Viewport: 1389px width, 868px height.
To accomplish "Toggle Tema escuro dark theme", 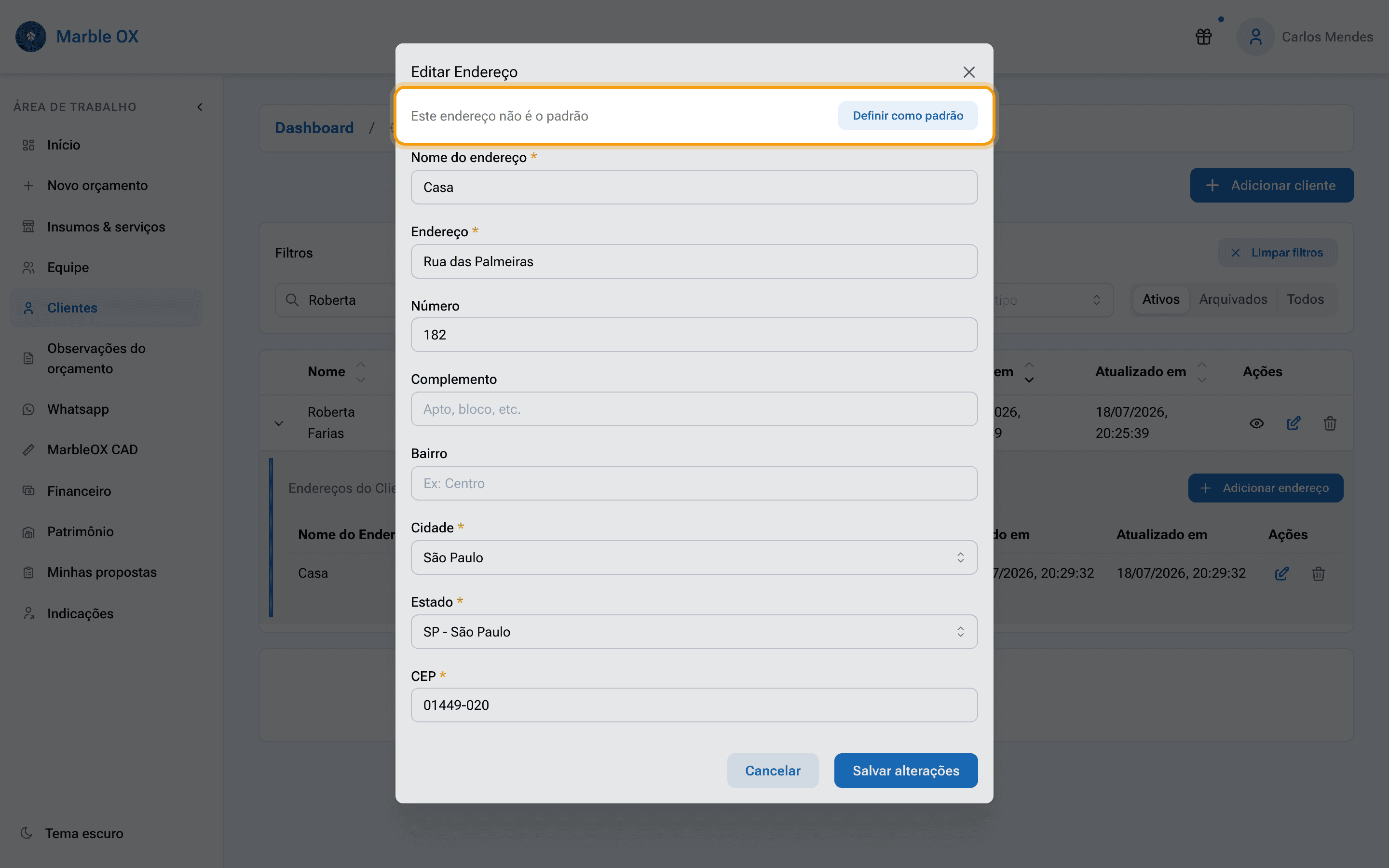I will click(72, 834).
